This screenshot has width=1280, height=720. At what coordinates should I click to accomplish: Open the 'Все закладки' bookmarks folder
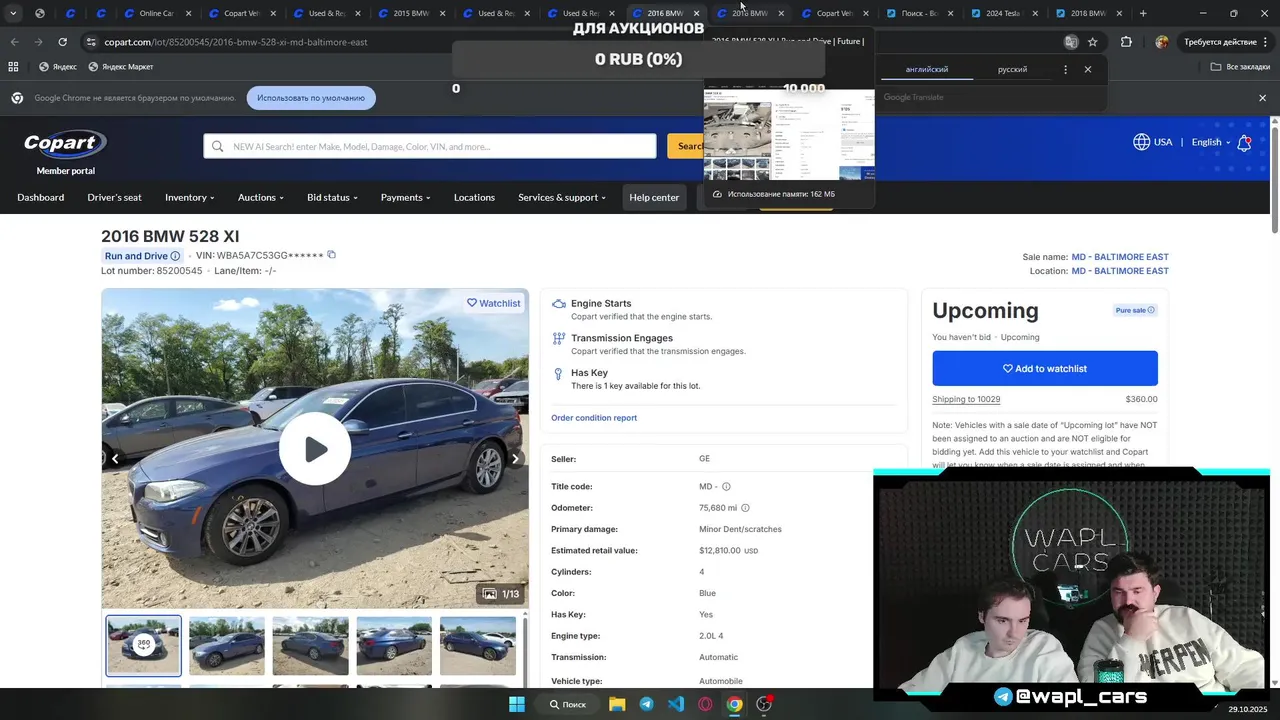click(1240, 67)
